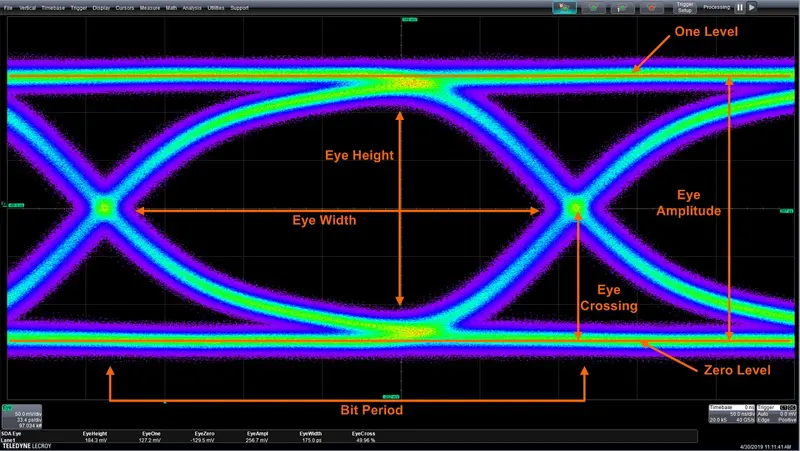Select the normal trigger mode icon

(x=593, y=8)
